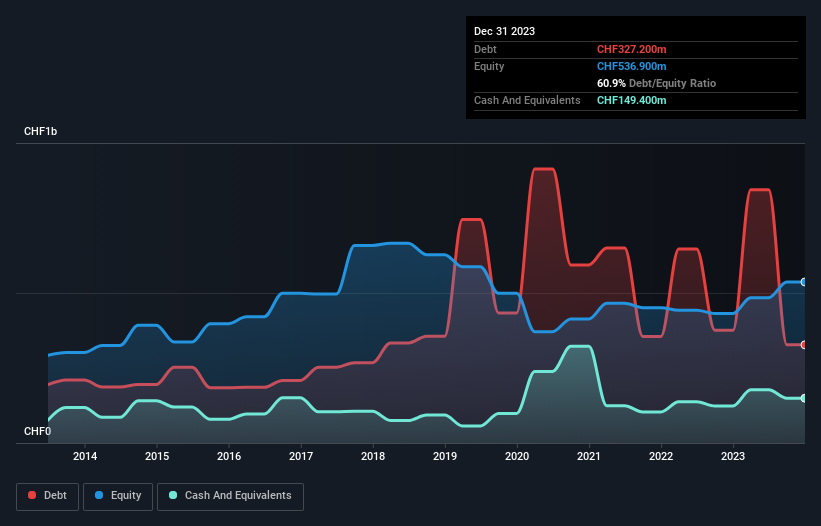Click the Debt row label in tooltip

point(485,49)
